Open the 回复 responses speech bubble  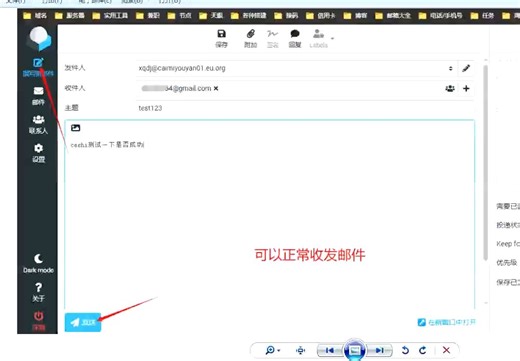[x=295, y=38]
